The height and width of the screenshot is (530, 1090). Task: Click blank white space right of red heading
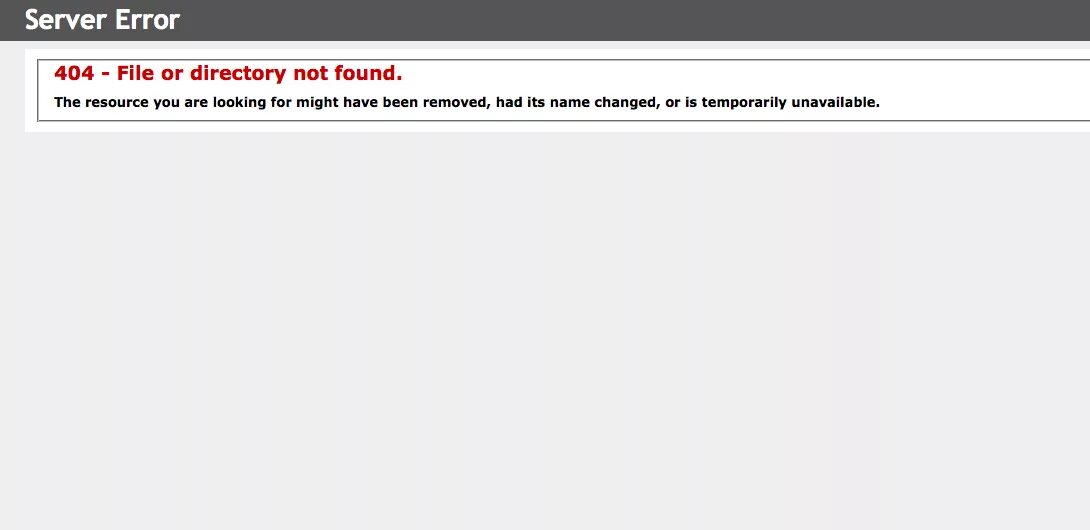tap(744, 73)
